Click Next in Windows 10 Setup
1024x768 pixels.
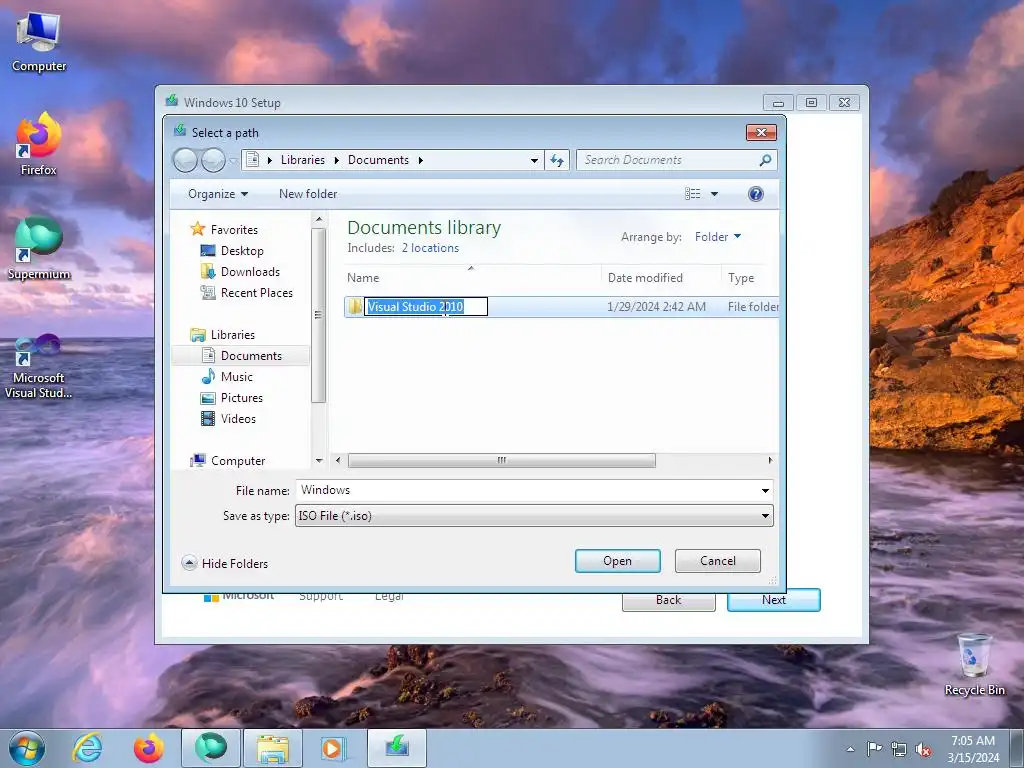773,600
